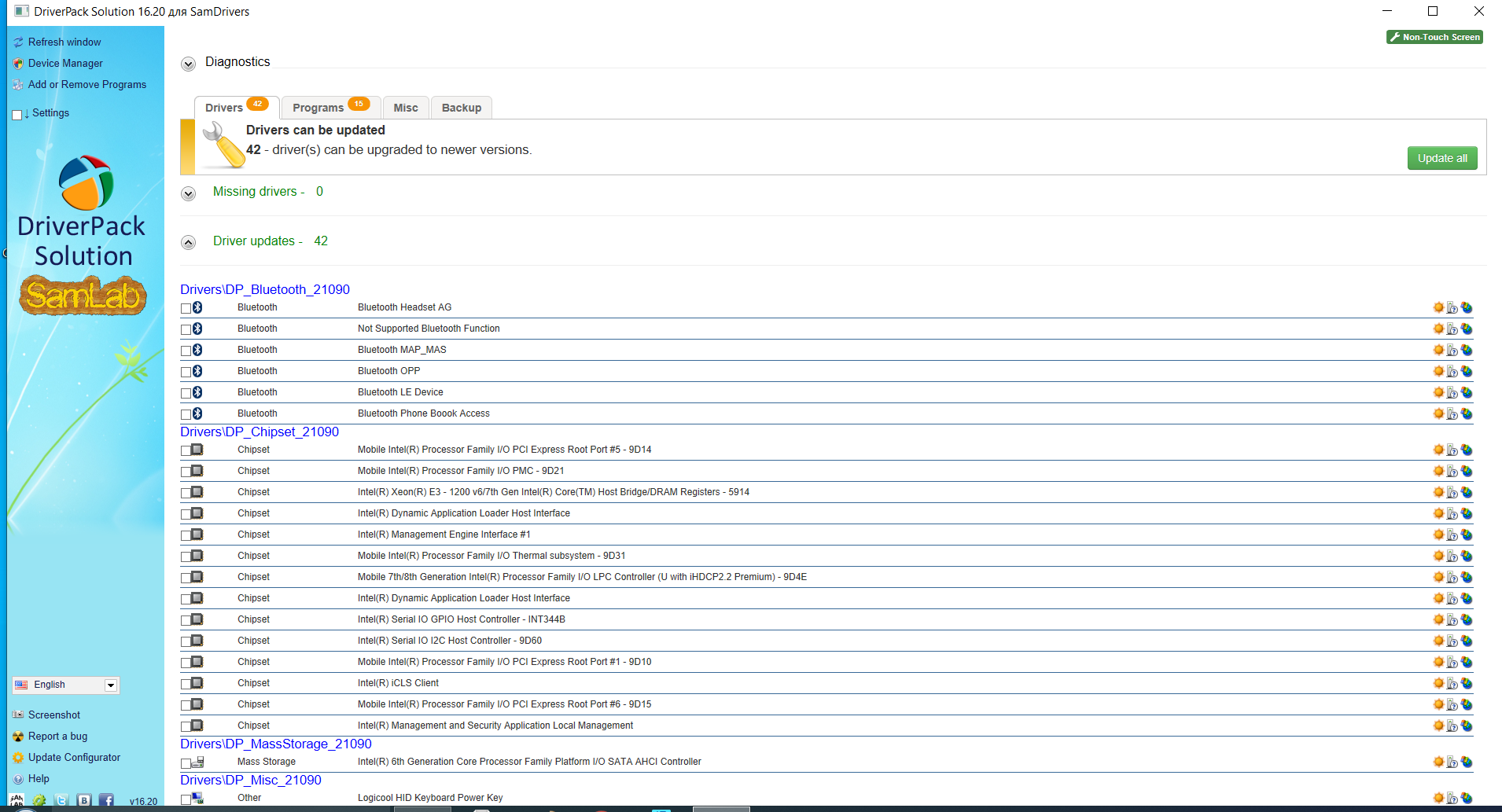Click the Refresh window icon
This screenshot has width=1502, height=812.
click(x=18, y=42)
